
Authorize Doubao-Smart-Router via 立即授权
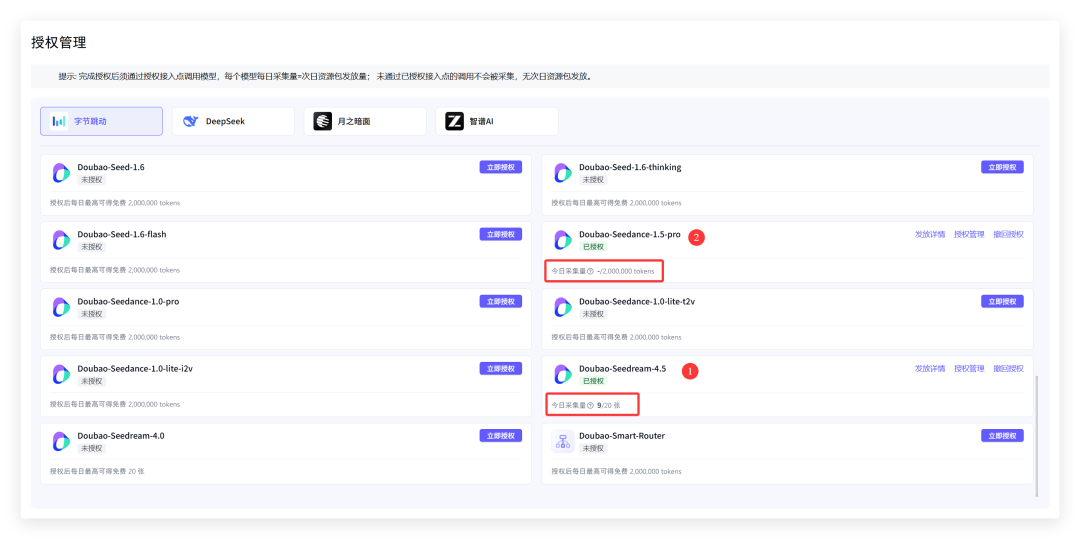coord(1002,435)
